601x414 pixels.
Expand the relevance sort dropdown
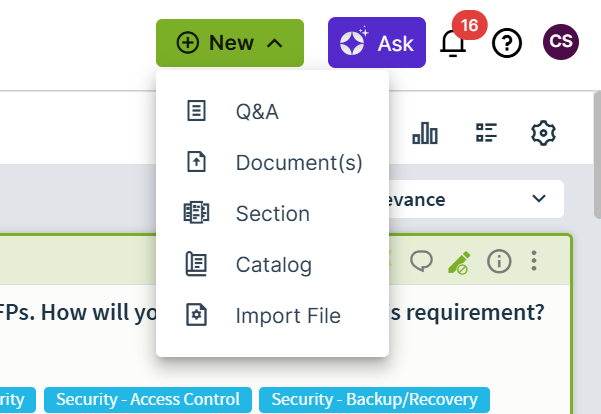click(475, 199)
